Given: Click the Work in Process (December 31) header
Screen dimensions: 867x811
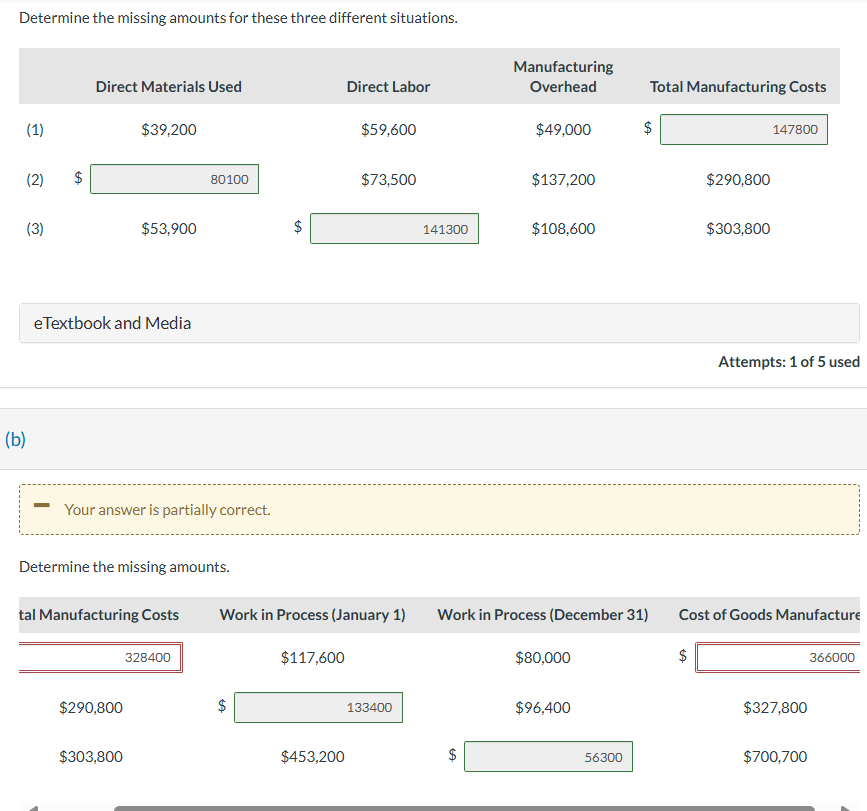Looking at the screenshot, I should click(542, 615).
